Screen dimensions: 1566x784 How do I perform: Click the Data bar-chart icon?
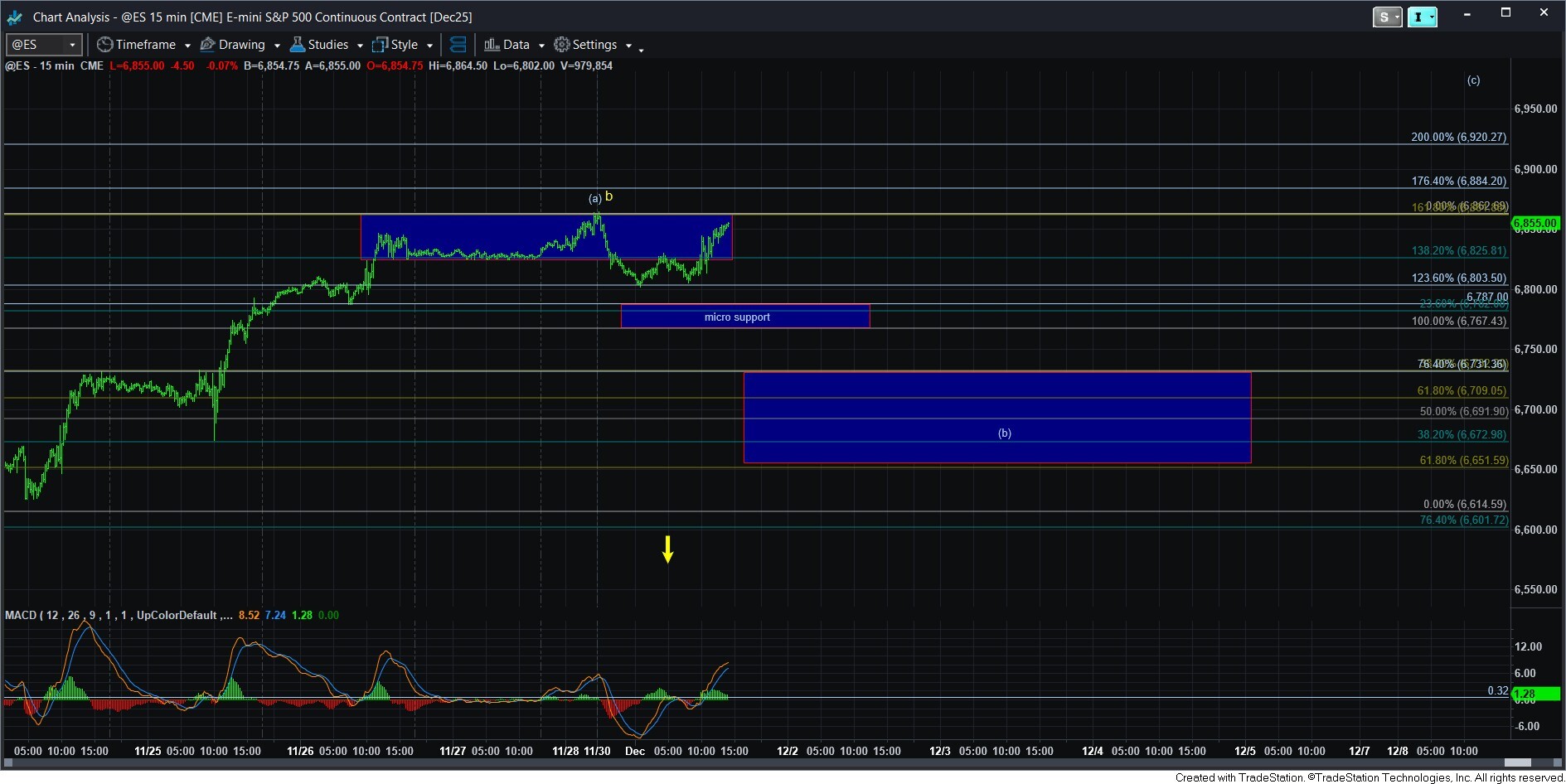492,45
